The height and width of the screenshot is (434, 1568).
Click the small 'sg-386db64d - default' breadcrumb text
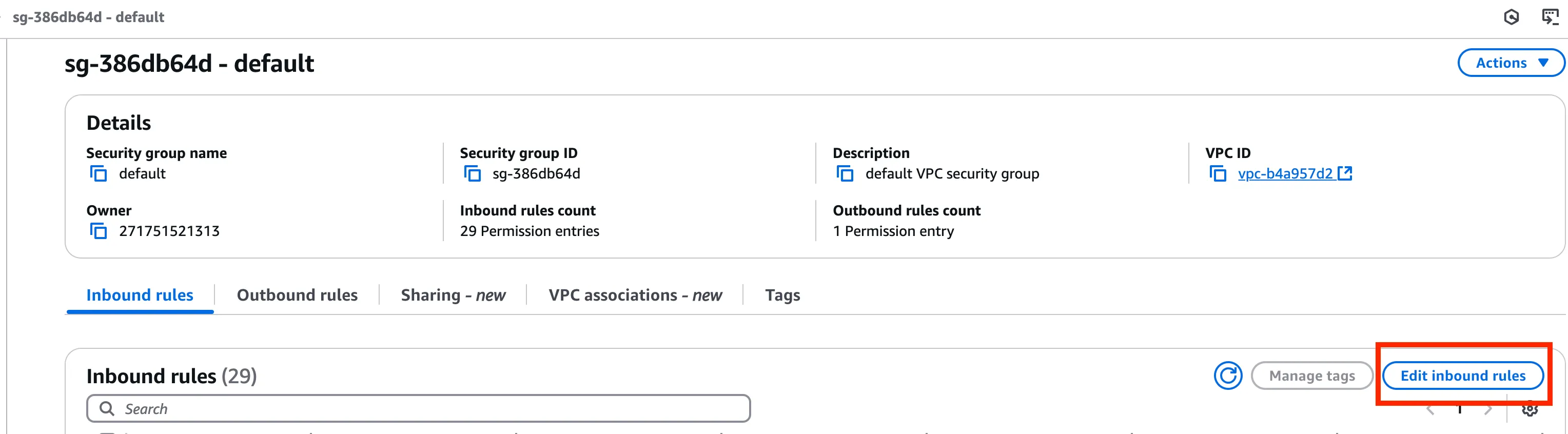click(x=88, y=17)
